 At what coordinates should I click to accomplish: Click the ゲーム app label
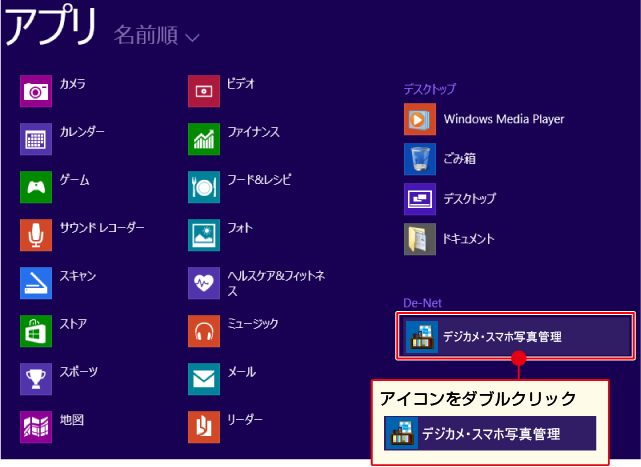pyautogui.click(x=74, y=180)
